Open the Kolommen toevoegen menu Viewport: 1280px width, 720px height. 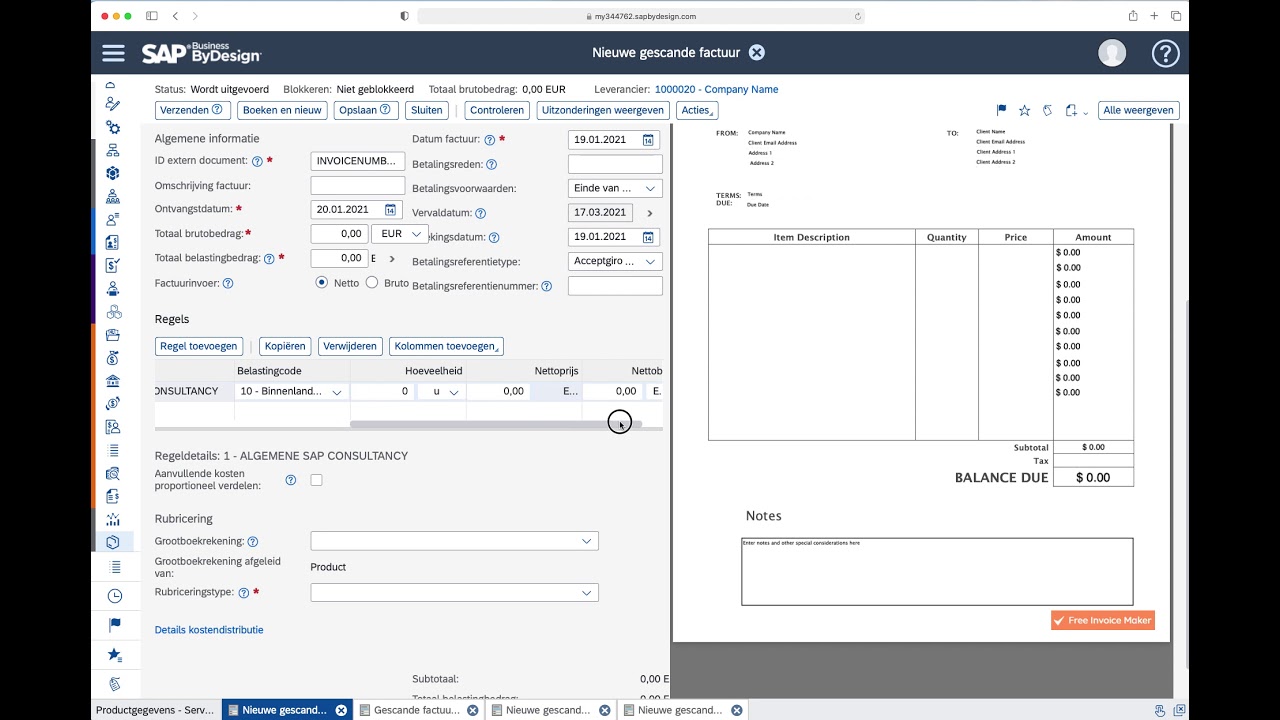point(446,346)
